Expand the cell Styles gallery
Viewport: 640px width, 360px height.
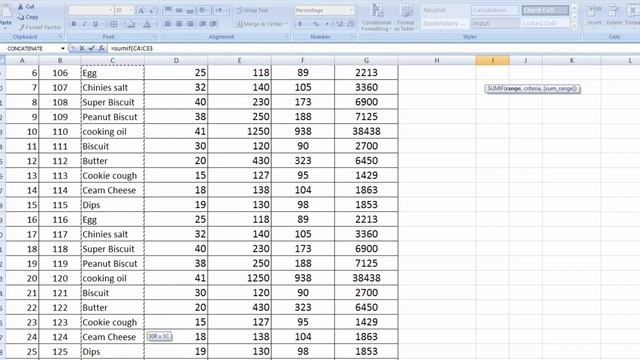tap(575, 27)
